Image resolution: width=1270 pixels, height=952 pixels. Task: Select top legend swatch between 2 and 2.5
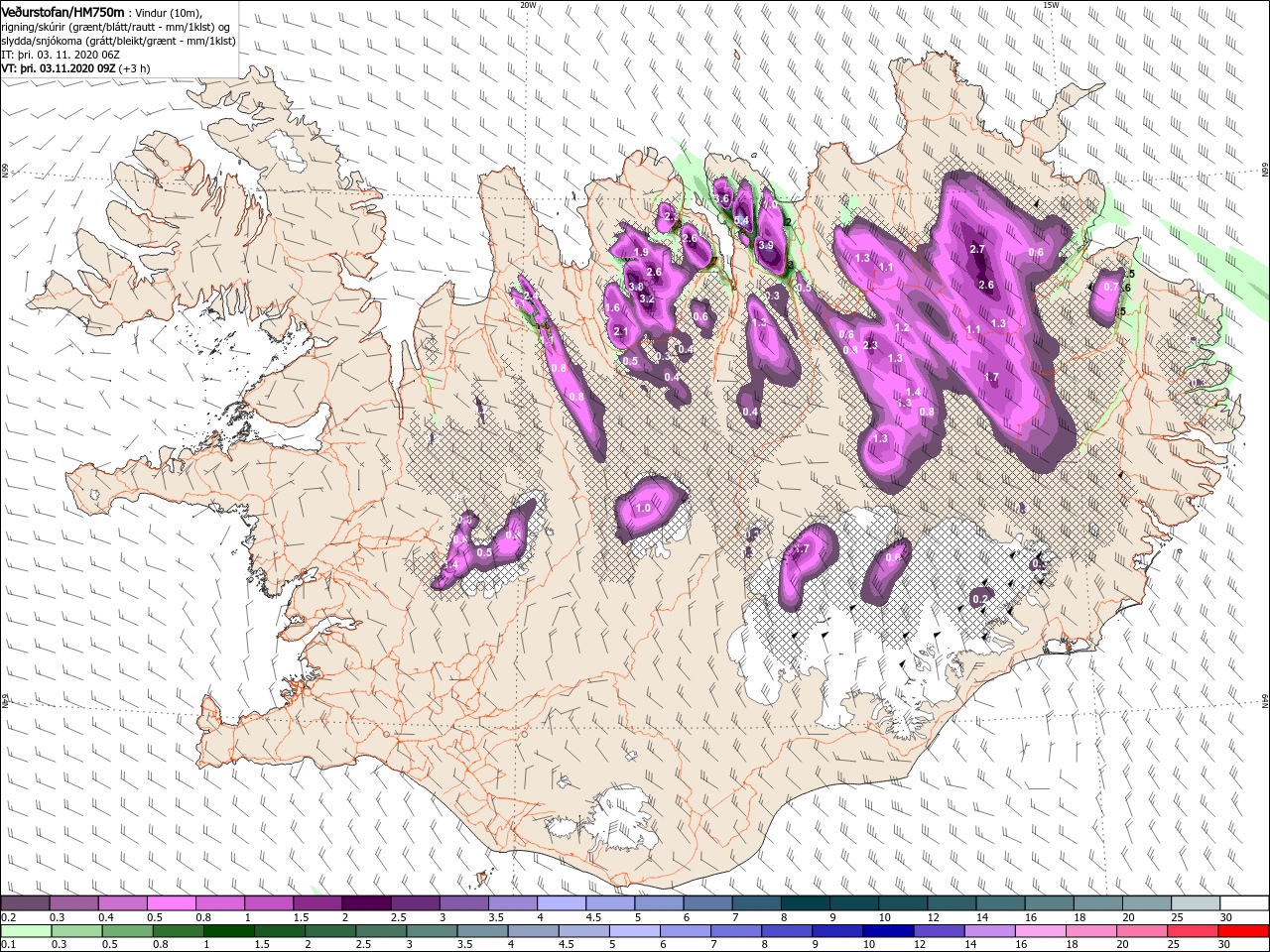click(x=366, y=903)
